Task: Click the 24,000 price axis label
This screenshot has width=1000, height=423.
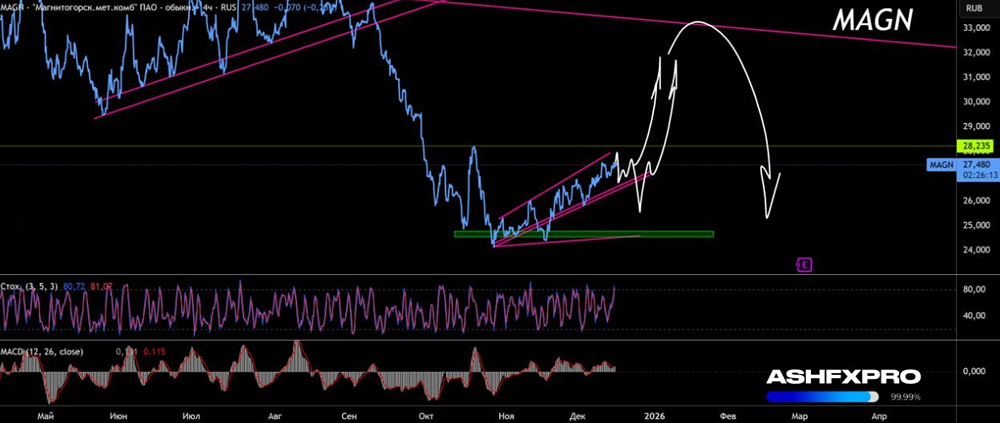Action: coord(976,249)
